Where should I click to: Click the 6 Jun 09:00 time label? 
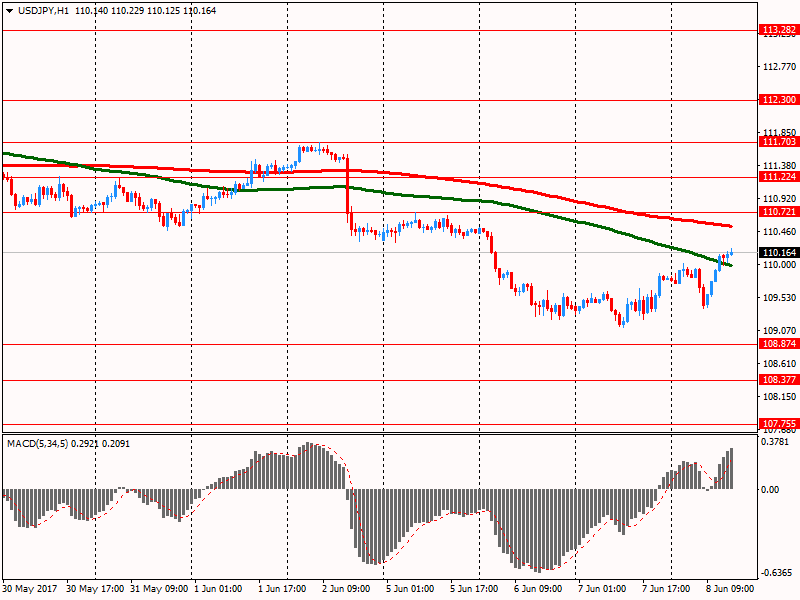(x=538, y=589)
